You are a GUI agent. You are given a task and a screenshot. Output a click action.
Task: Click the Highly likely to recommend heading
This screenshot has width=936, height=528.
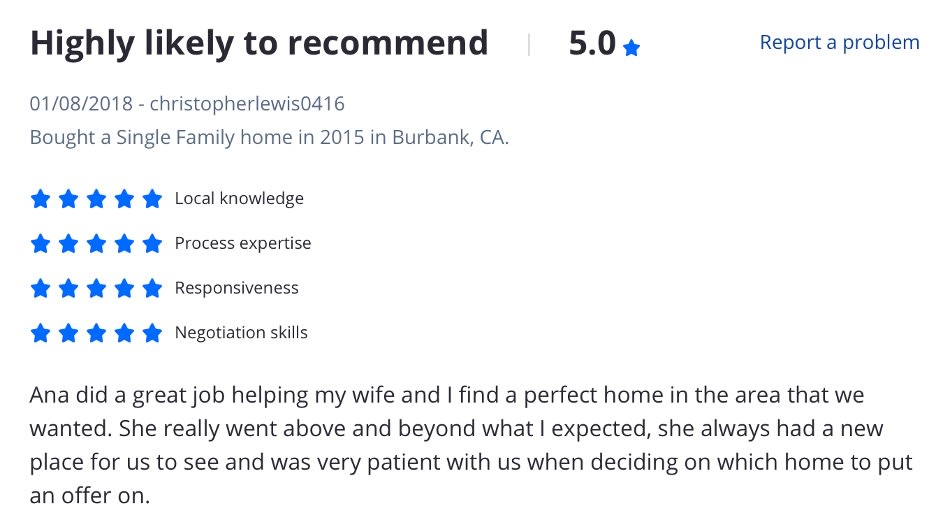[x=259, y=44]
